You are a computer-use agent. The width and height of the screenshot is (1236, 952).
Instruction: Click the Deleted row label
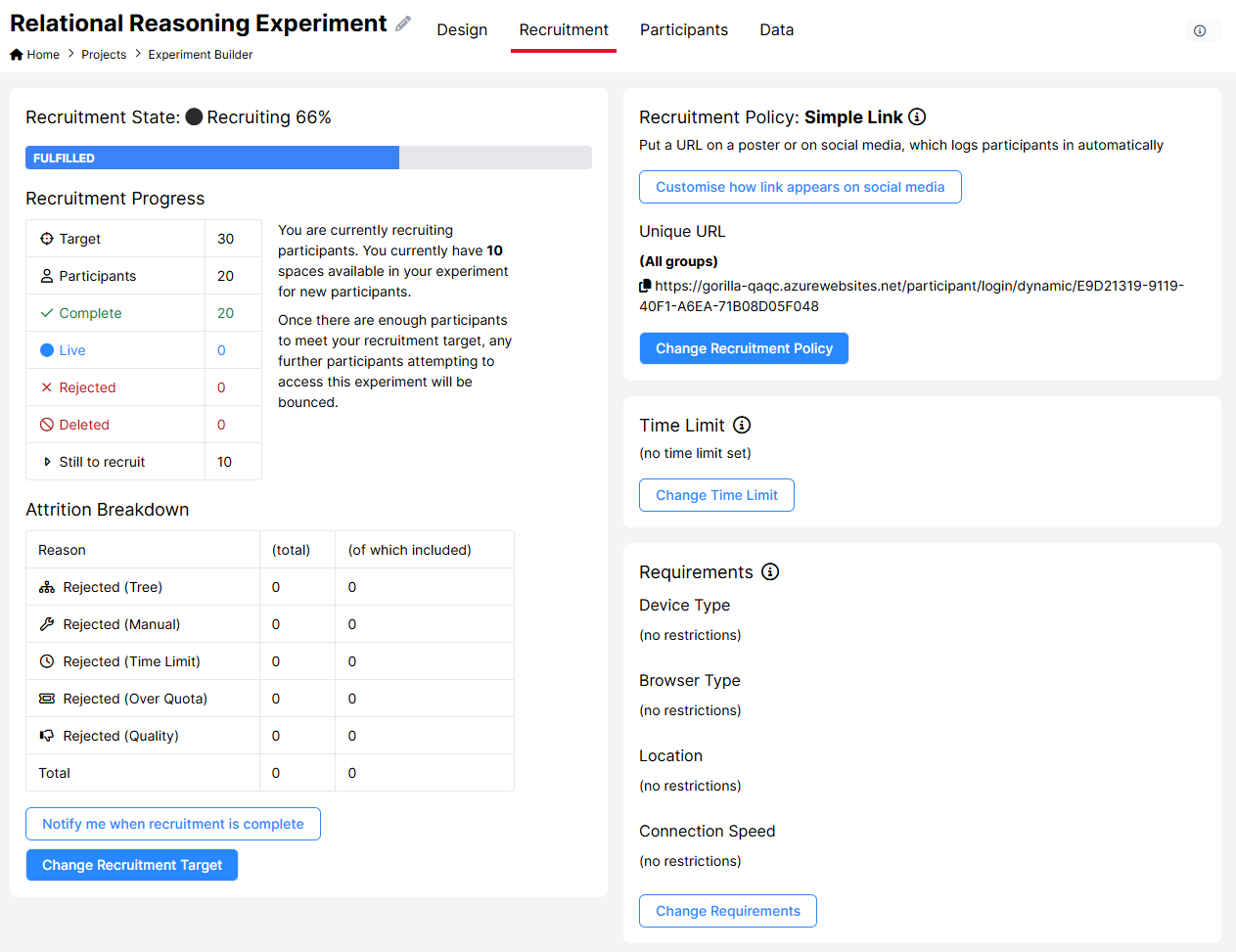coord(84,425)
